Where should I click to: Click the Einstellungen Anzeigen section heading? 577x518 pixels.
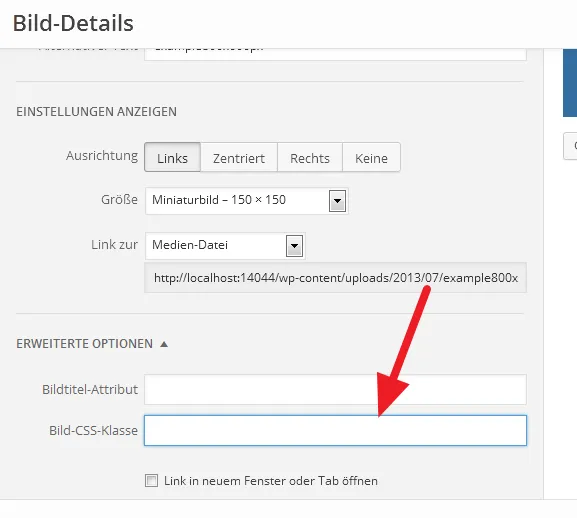(96, 111)
